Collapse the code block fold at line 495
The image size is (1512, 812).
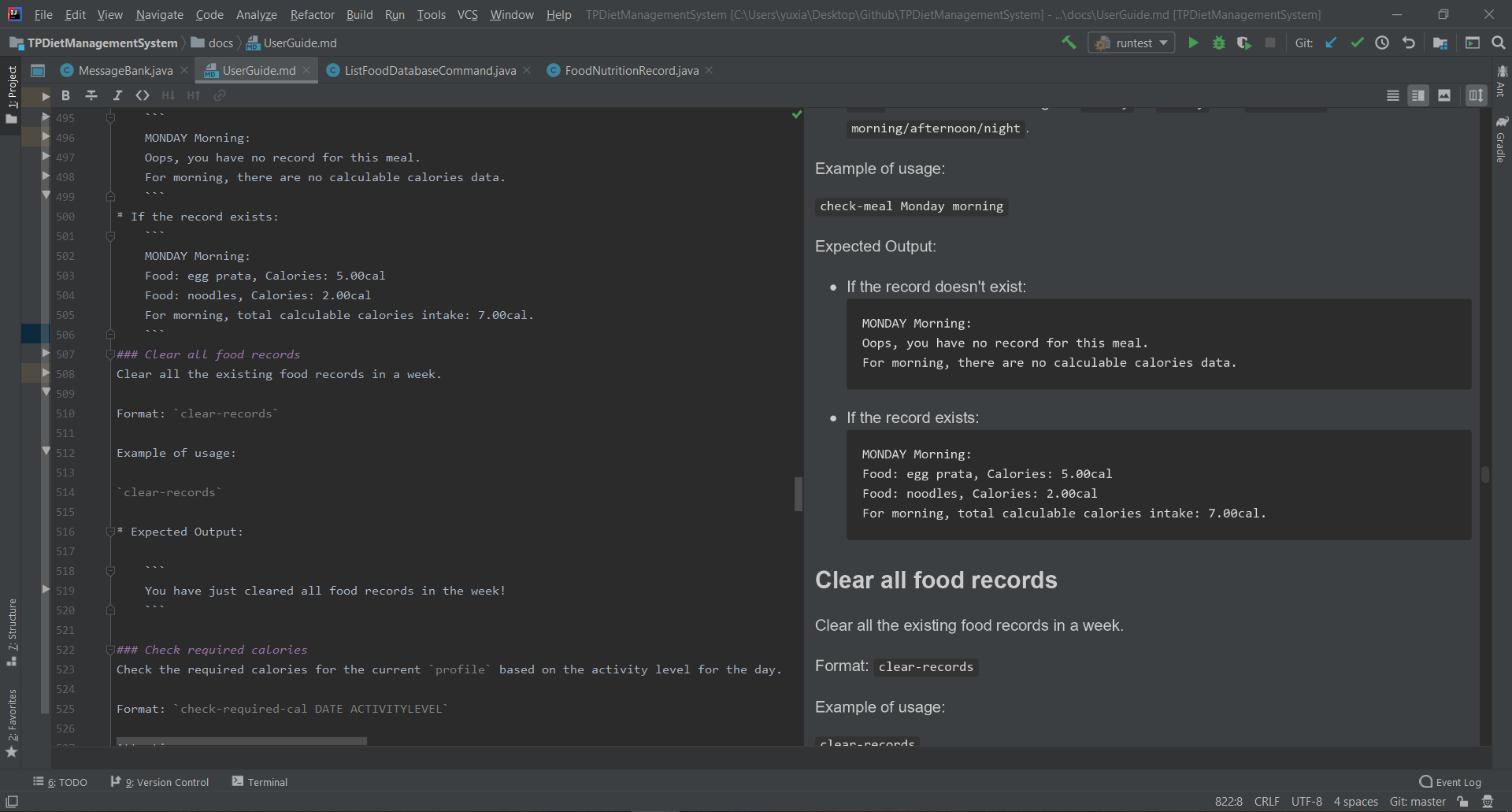click(x=110, y=118)
